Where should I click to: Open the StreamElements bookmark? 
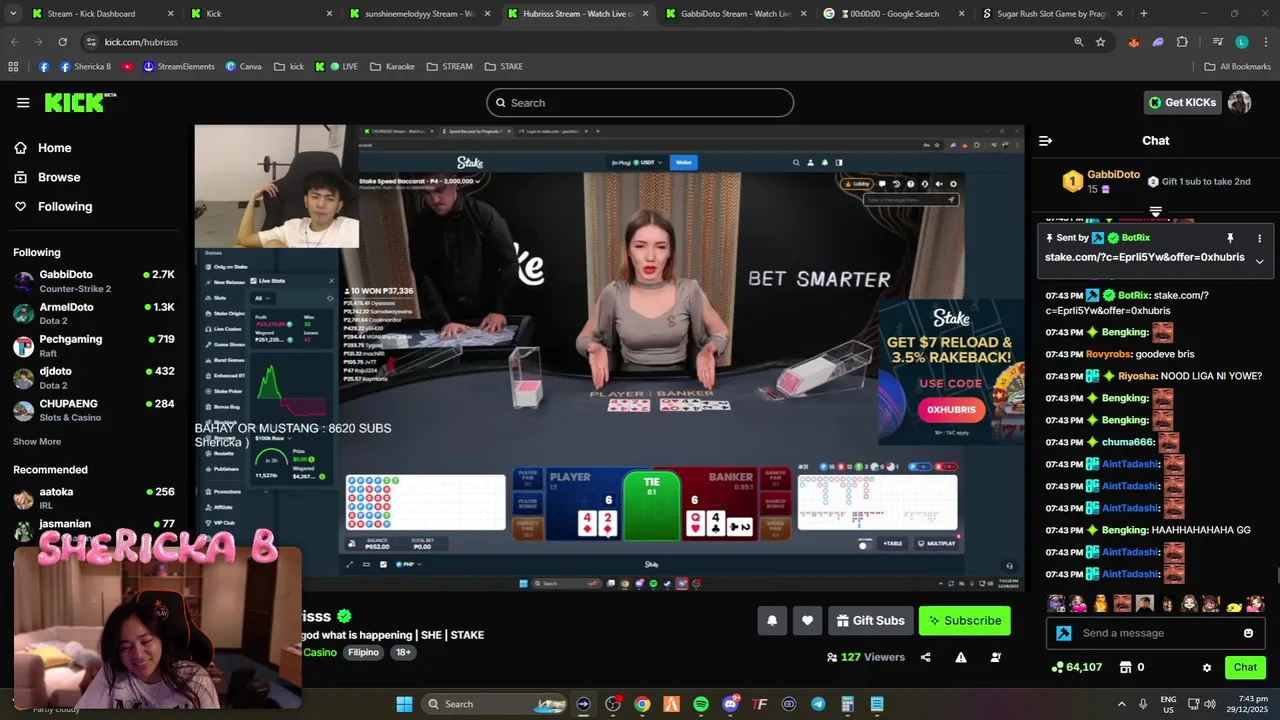[179, 66]
